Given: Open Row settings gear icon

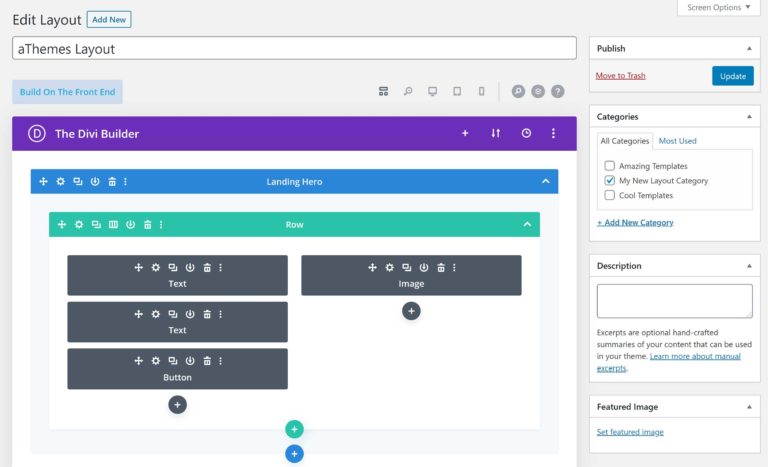Looking at the screenshot, I should [79, 224].
